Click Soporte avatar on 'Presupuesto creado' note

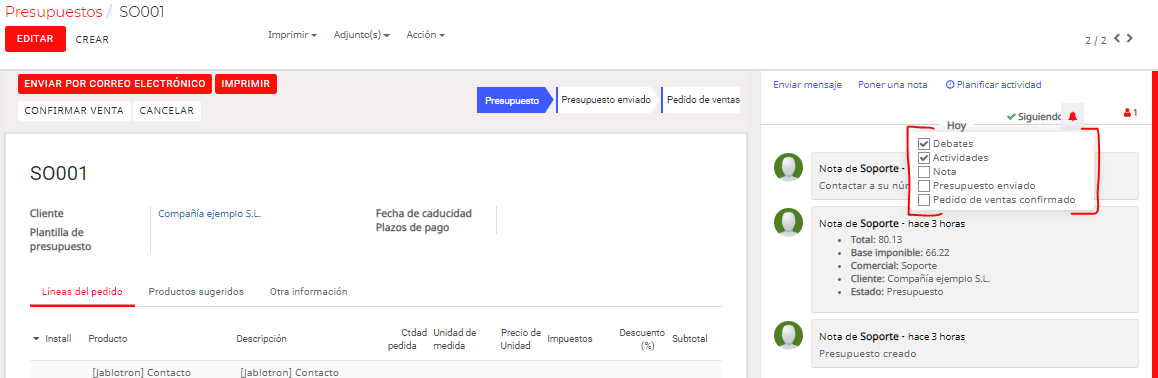788,334
